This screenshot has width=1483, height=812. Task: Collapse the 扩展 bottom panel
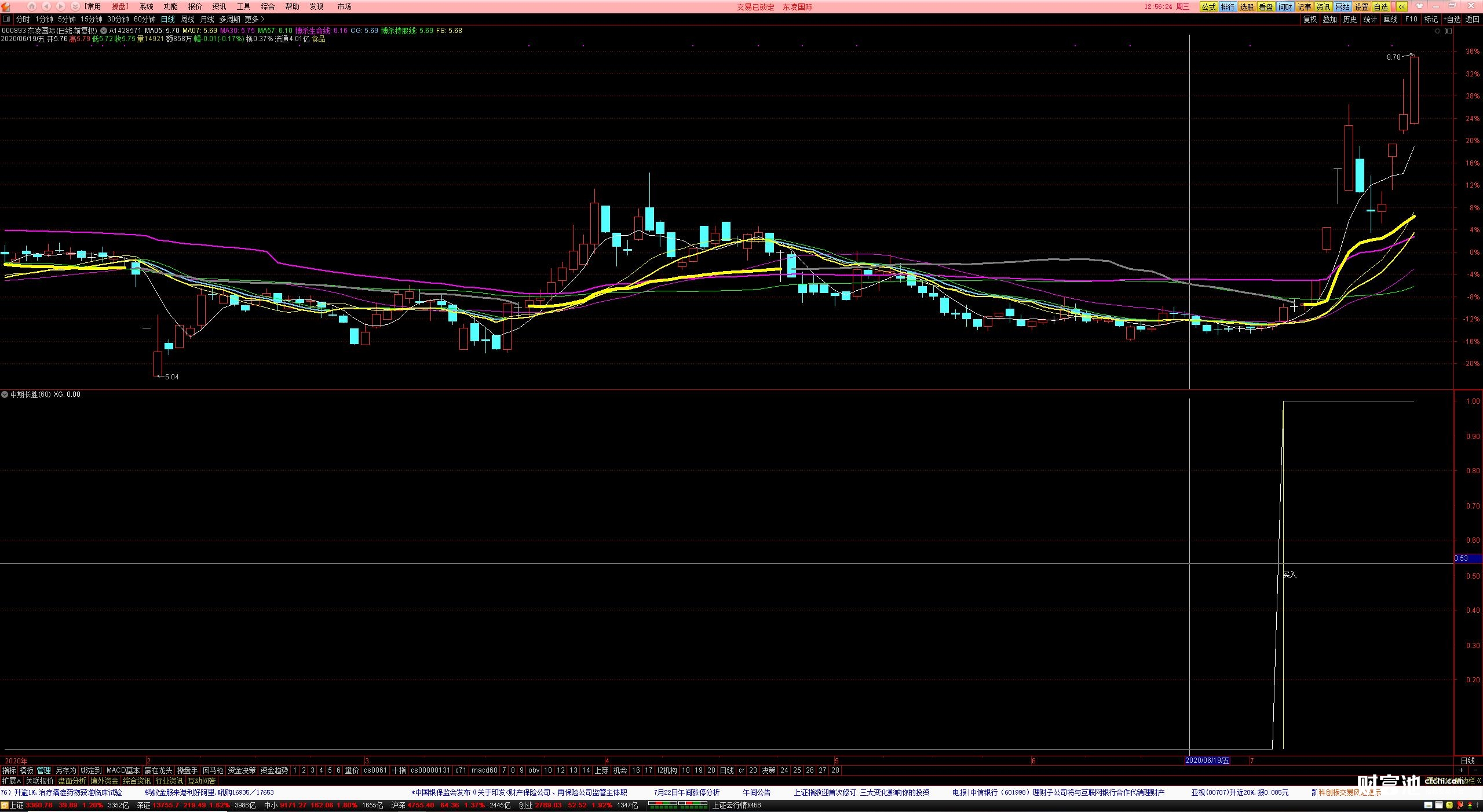click(x=12, y=781)
